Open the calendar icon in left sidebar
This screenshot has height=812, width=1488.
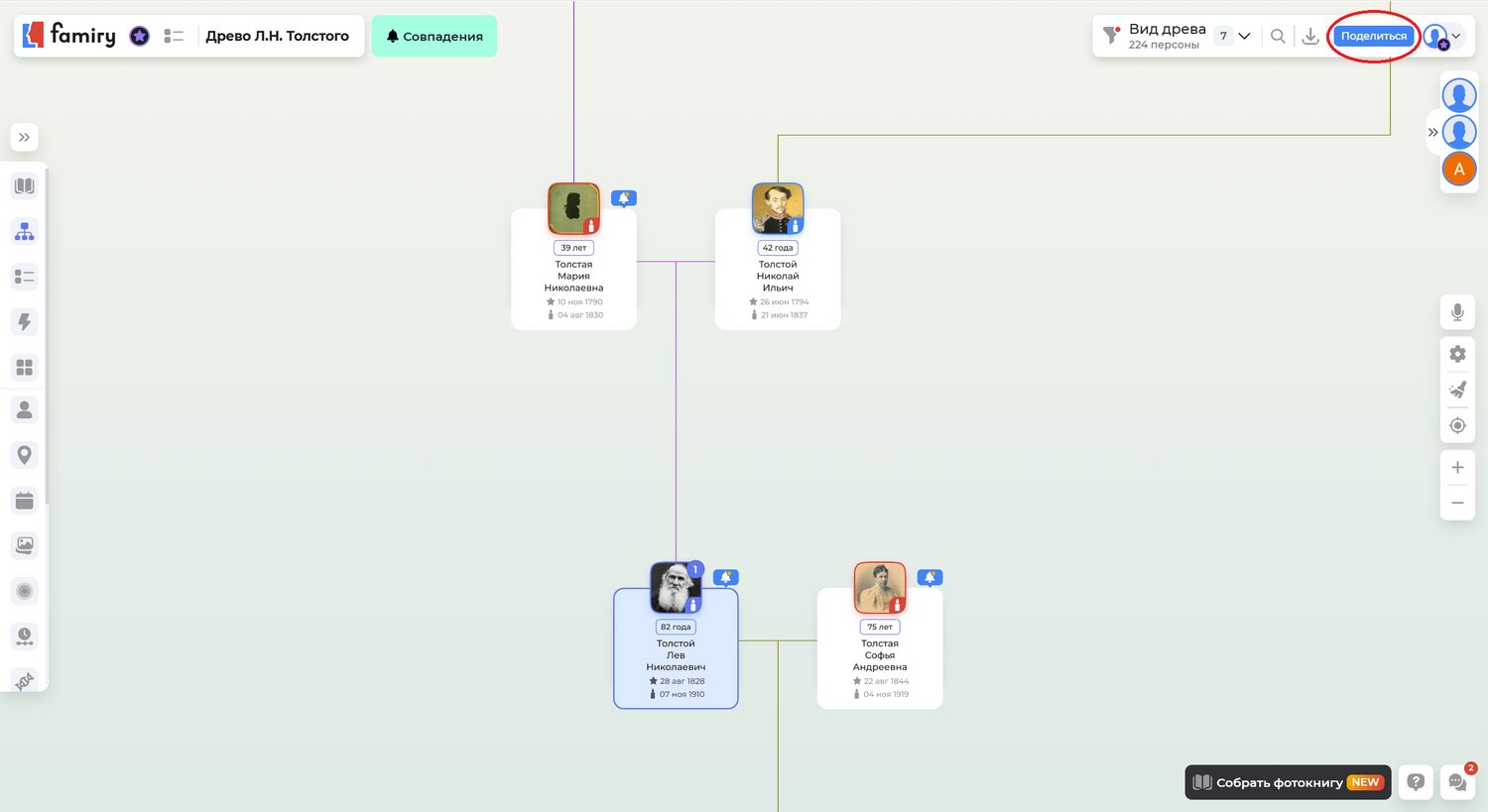click(x=25, y=501)
